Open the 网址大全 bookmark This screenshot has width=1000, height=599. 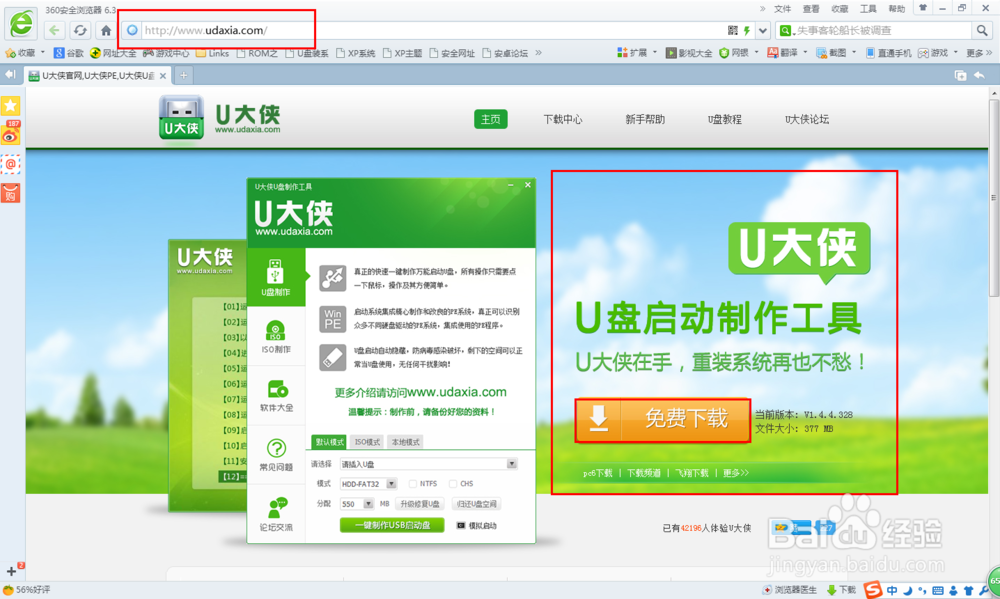pos(114,53)
